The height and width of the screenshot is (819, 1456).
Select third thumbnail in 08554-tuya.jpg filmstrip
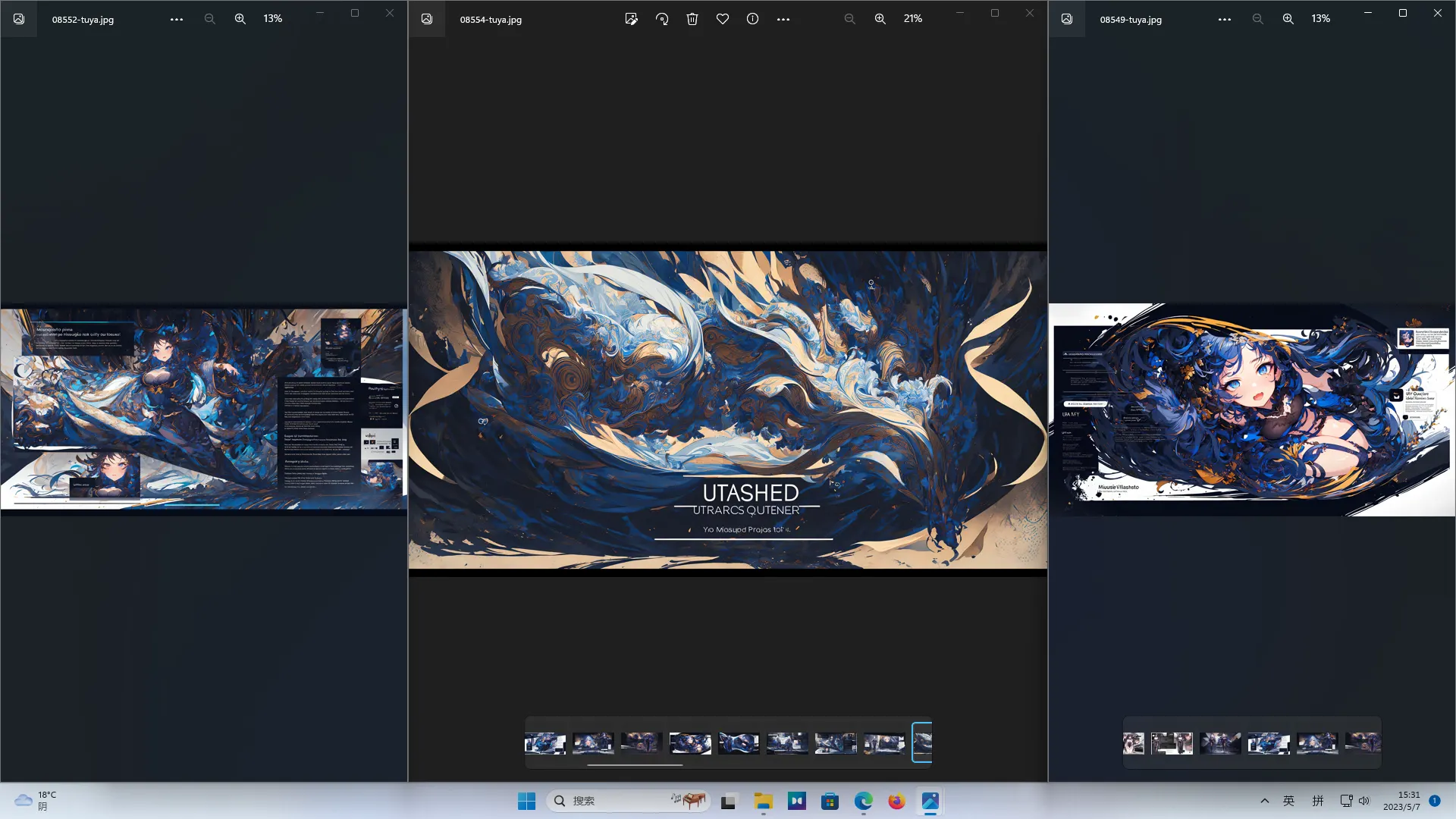pos(642,743)
